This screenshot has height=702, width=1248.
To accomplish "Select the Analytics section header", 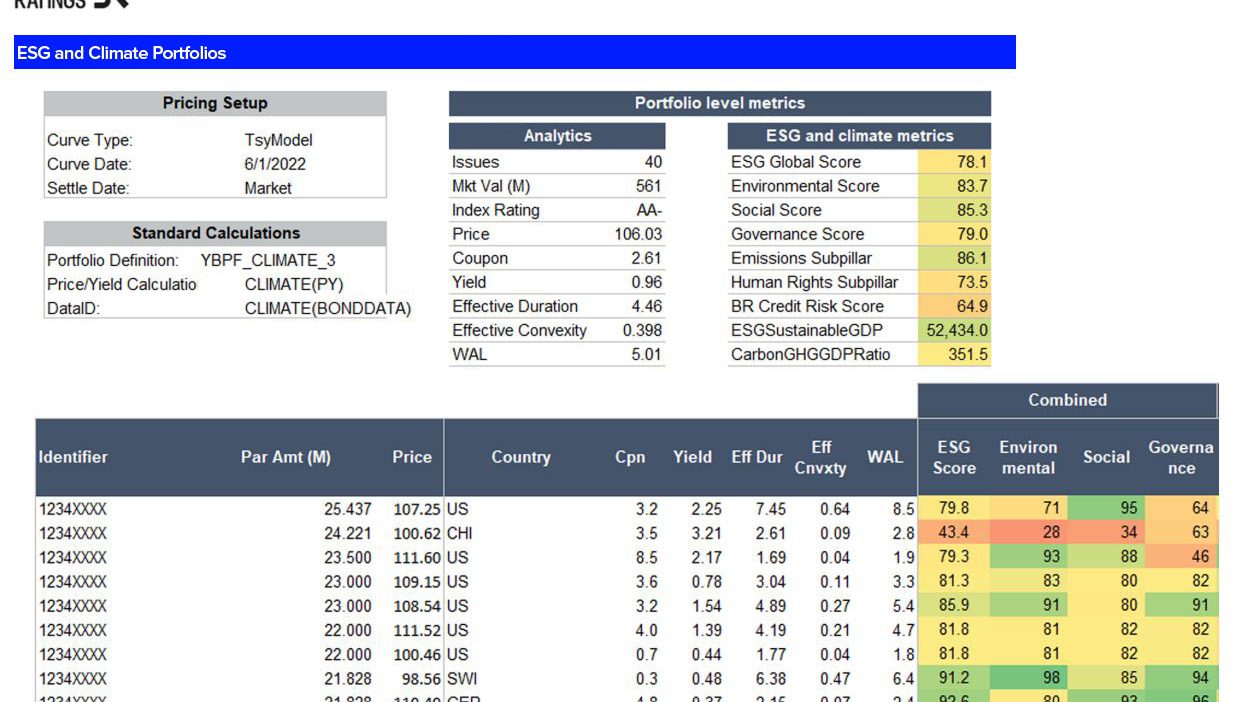I will coord(557,136).
